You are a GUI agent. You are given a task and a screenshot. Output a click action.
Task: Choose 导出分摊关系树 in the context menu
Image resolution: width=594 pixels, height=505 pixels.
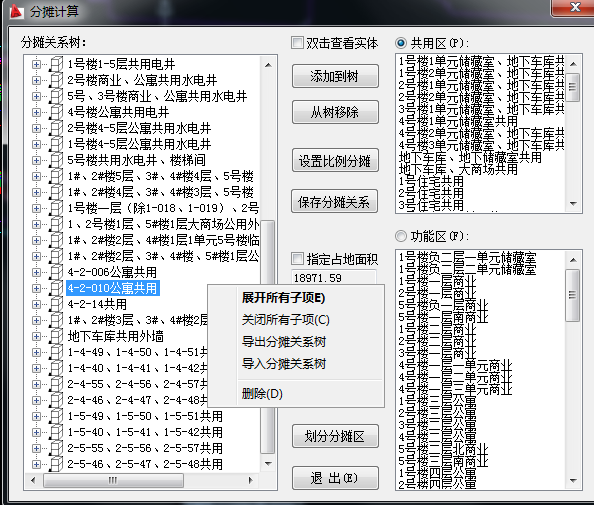[x=284, y=342]
